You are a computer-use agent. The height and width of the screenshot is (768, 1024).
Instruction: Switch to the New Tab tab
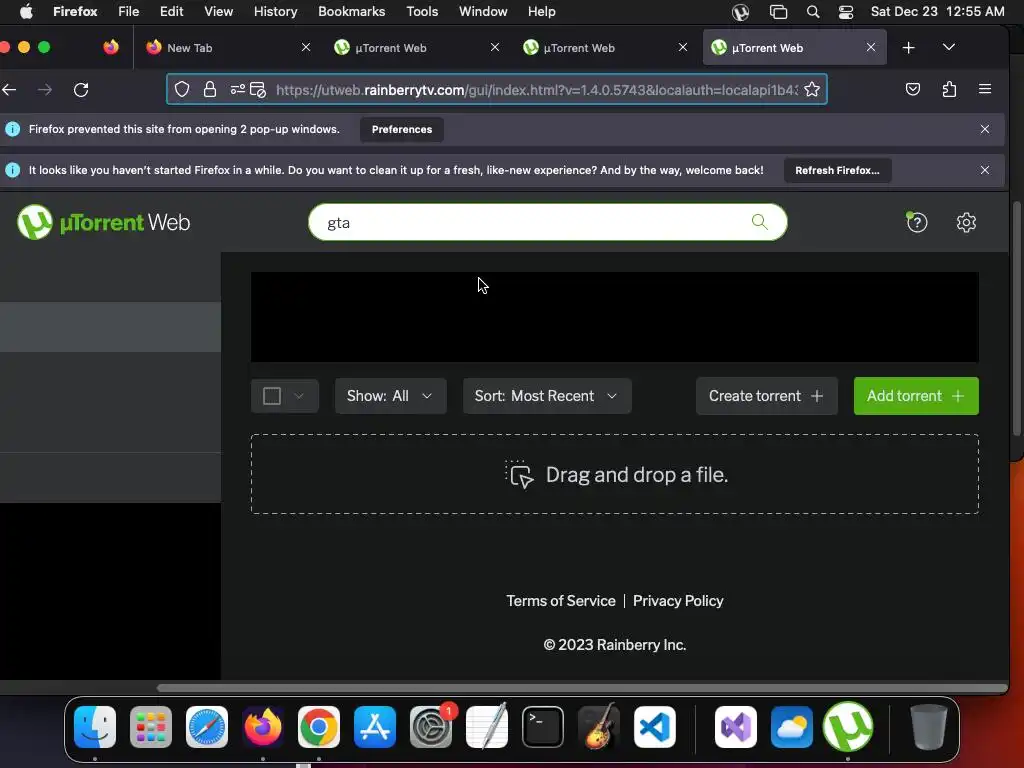tap(223, 48)
